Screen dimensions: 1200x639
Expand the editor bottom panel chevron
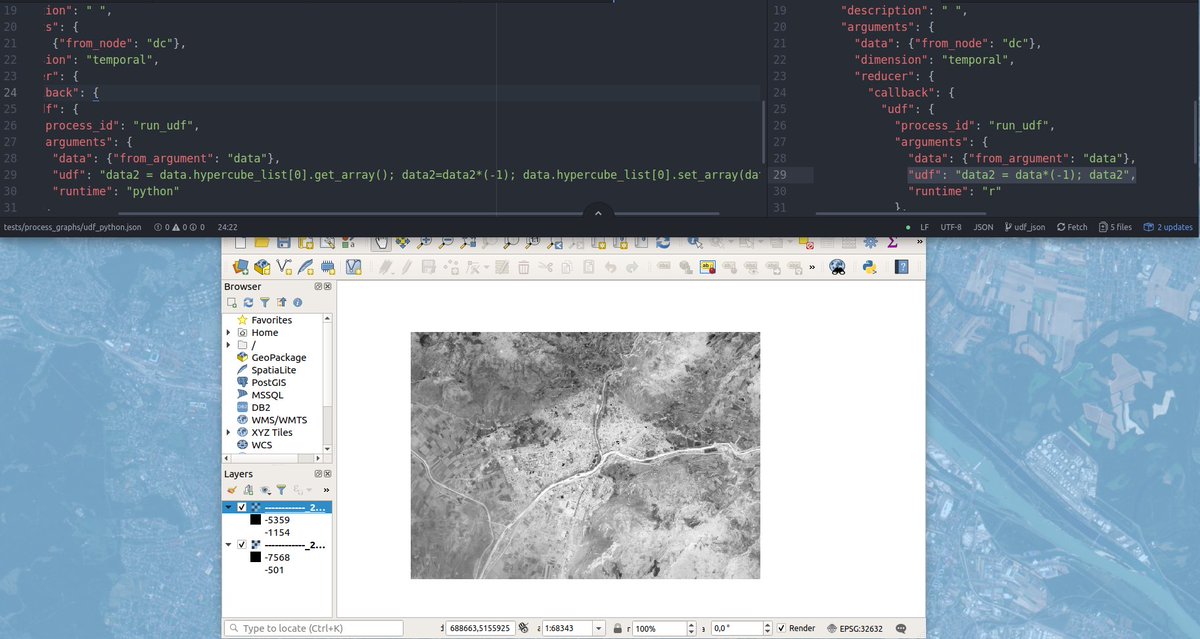coord(598,213)
